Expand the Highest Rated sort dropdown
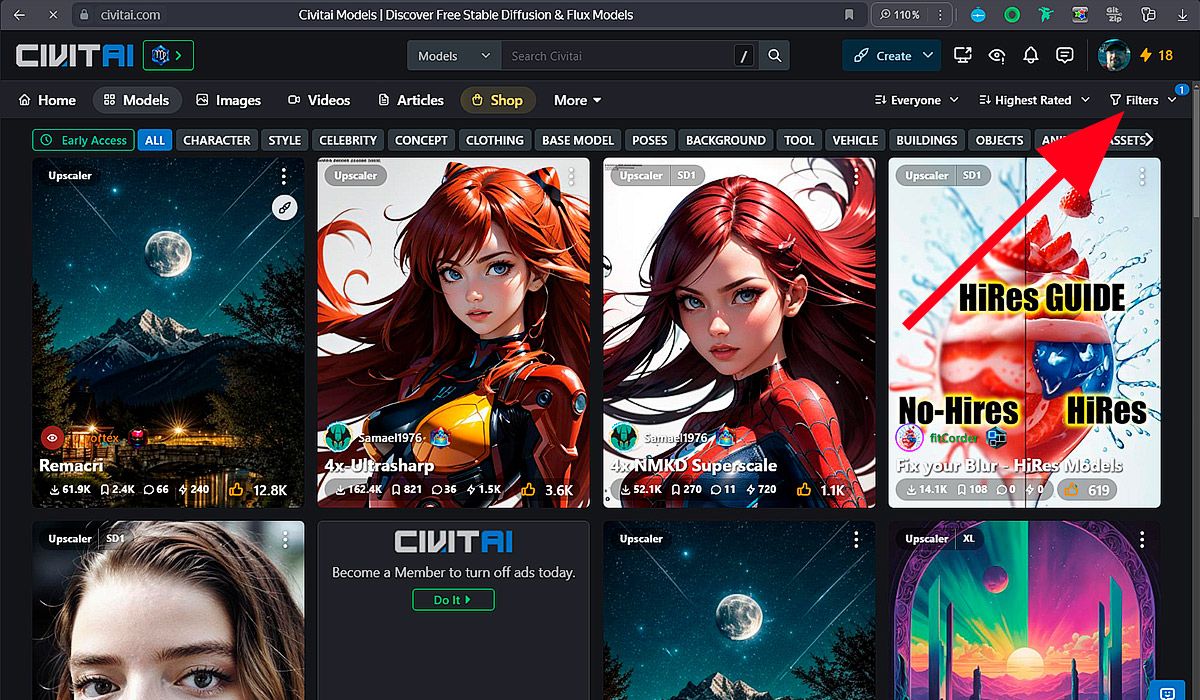This screenshot has height=700, width=1200. click(1034, 100)
